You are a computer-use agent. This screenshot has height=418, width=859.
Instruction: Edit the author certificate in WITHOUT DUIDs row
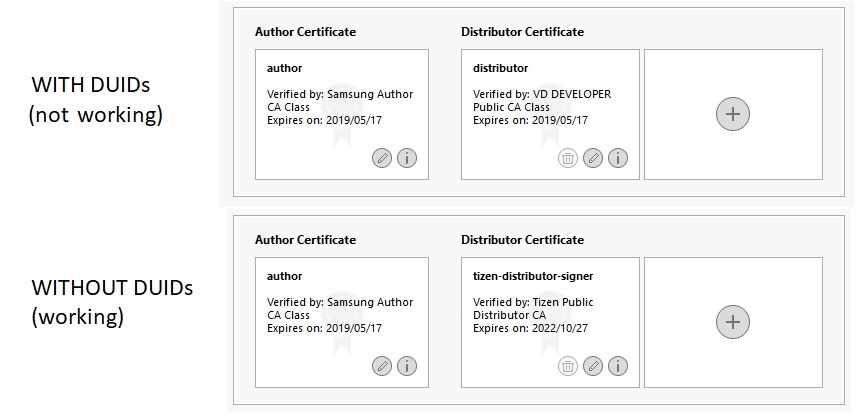[x=382, y=366]
